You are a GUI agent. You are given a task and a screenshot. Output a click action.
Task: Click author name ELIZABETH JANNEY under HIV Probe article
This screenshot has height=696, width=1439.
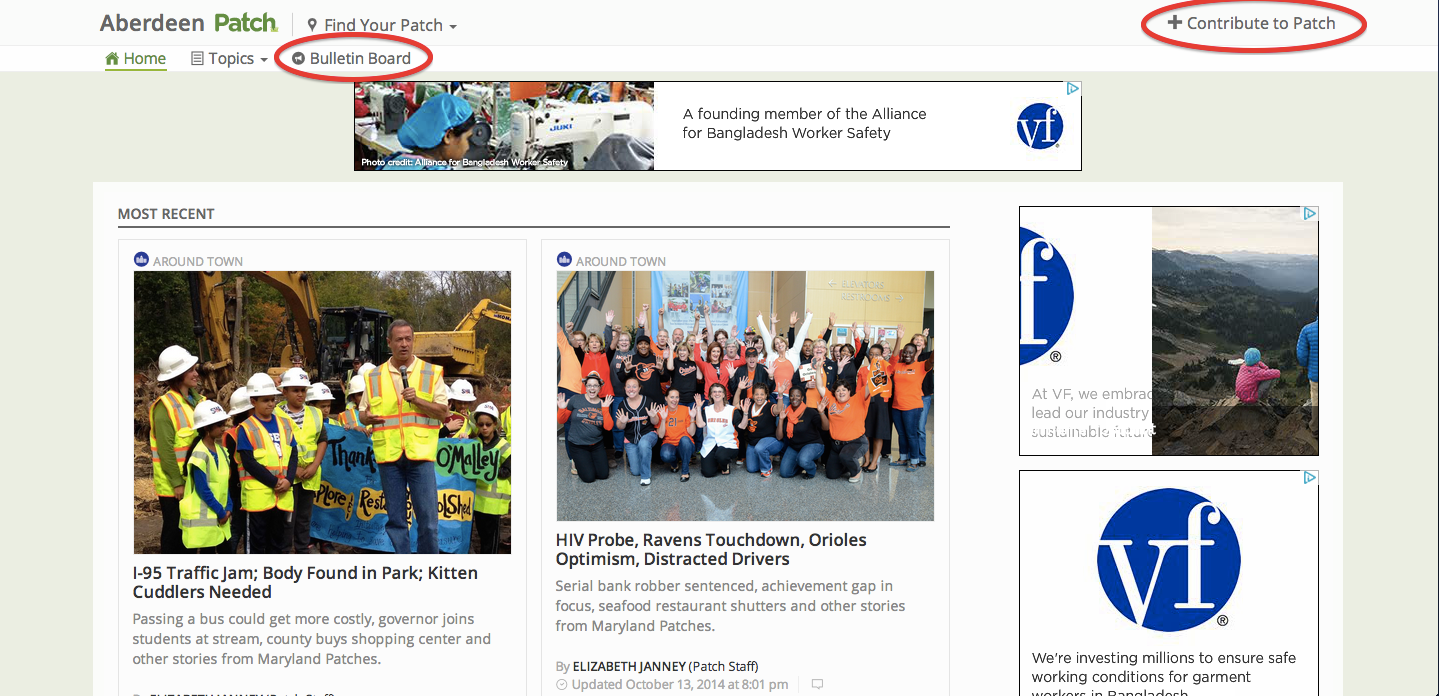coord(629,666)
